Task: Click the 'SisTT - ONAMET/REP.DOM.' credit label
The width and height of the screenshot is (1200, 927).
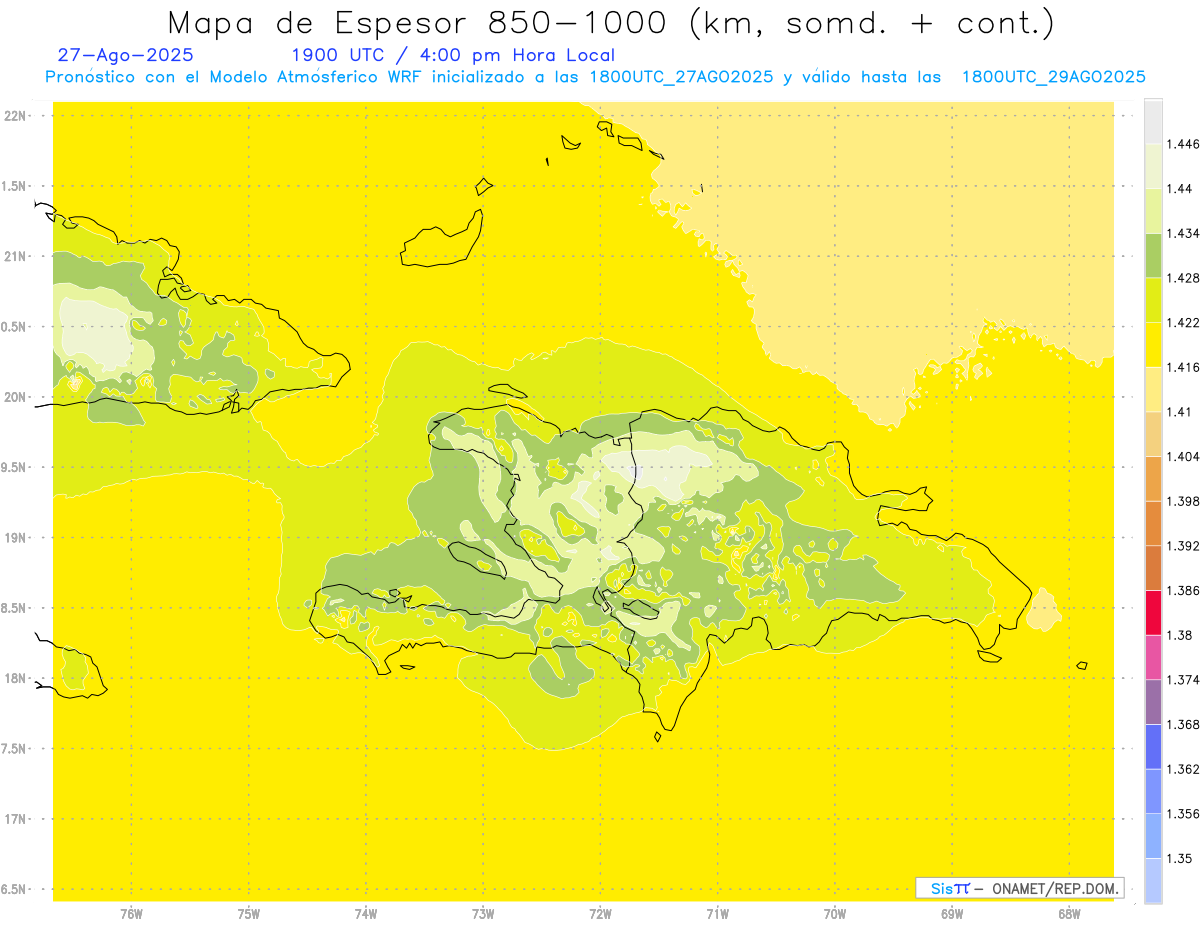Action: [x=1019, y=888]
